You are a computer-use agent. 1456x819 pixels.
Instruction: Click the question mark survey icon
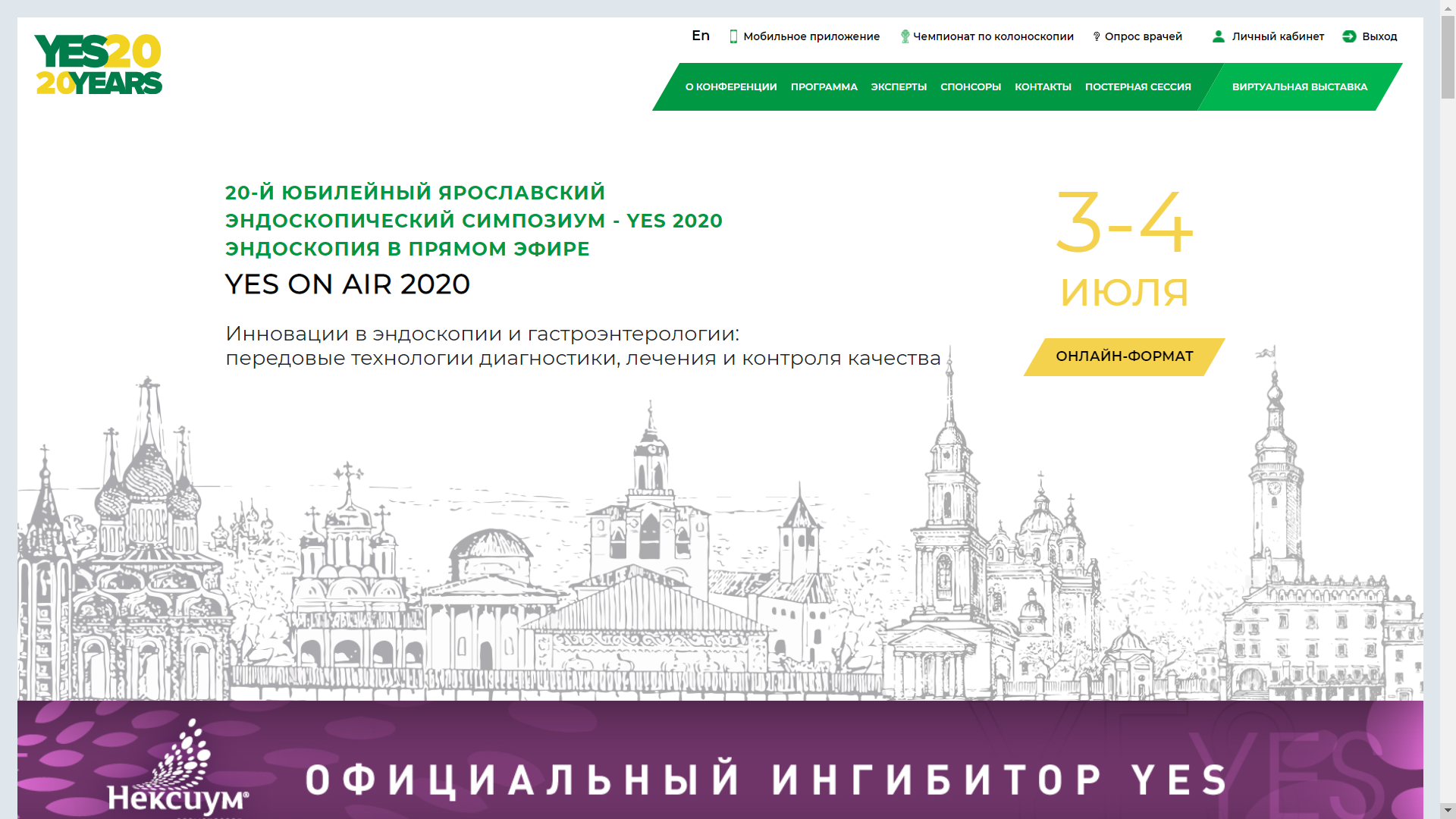(1097, 36)
